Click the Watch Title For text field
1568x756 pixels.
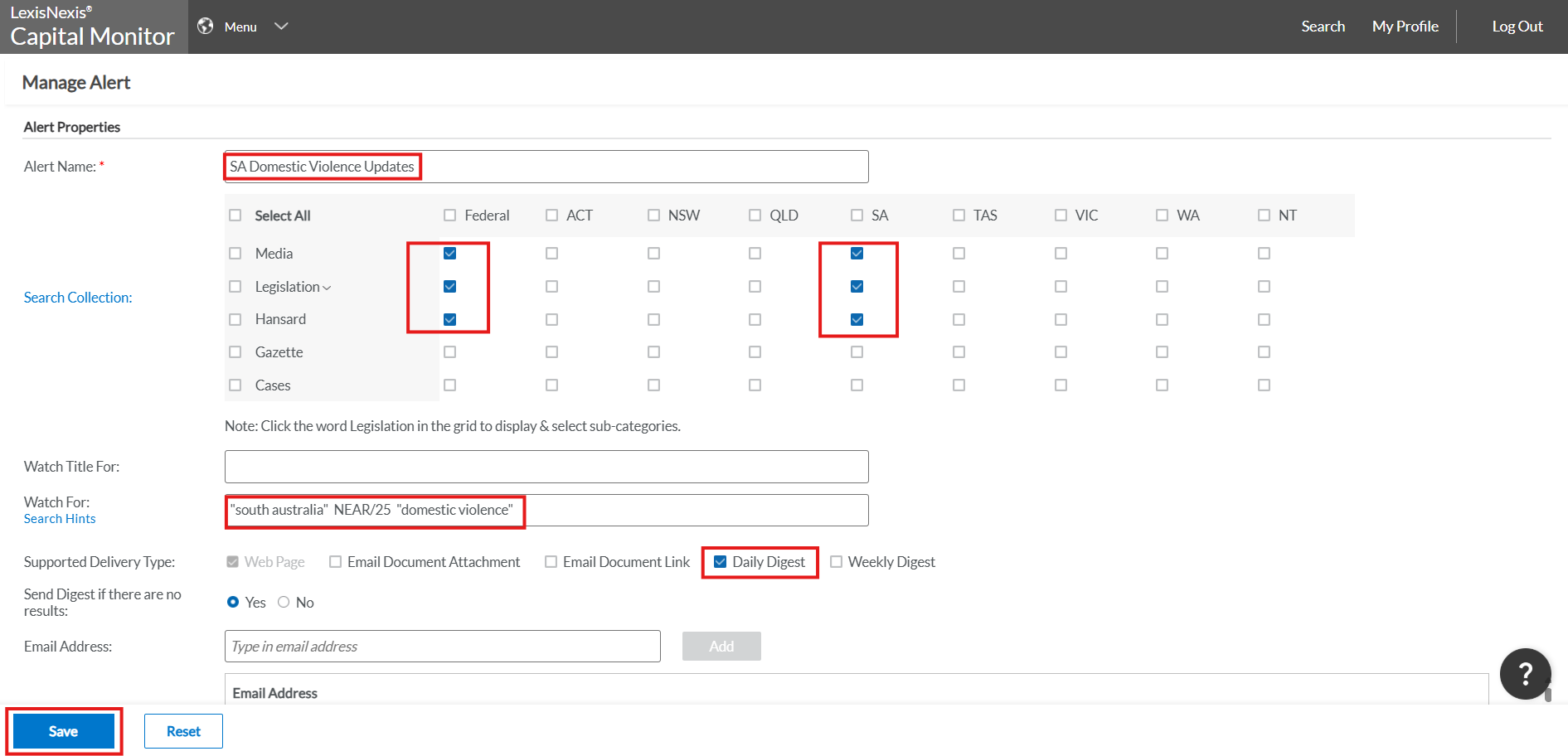pyautogui.click(x=546, y=467)
